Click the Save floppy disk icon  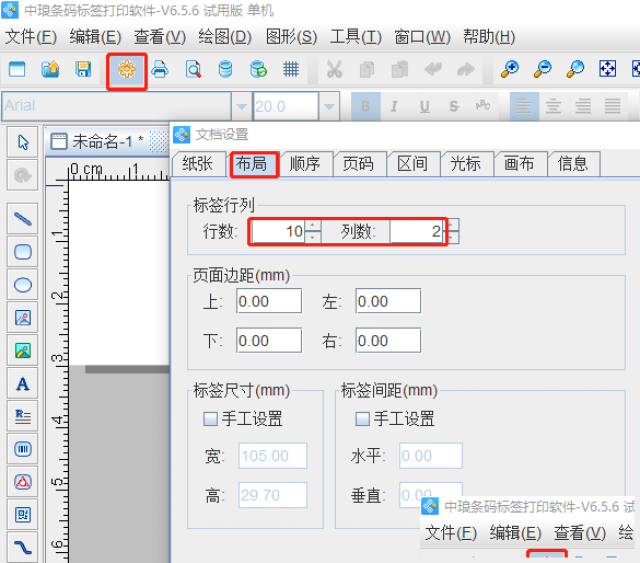coord(83,69)
